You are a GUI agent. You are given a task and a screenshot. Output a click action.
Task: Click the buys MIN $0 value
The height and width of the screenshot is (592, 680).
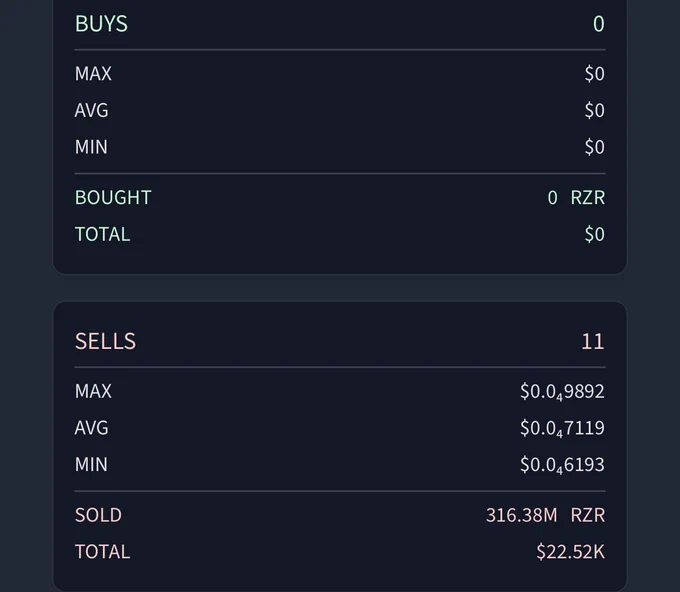tap(594, 147)
